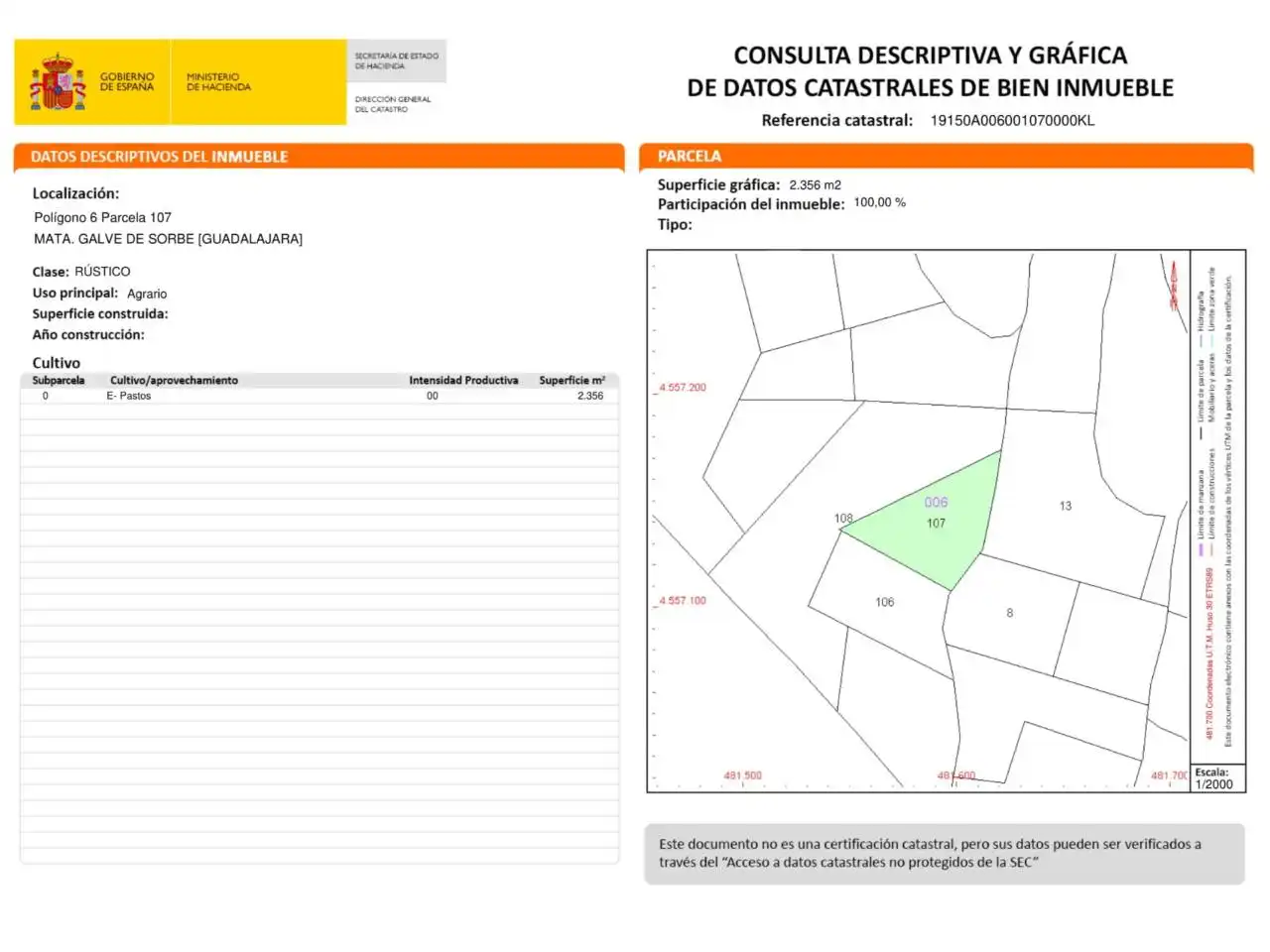
Task: Click 'SECRETARÍA DE ESTADO DE HACIENDA' in header
Action: coord(396,60)
